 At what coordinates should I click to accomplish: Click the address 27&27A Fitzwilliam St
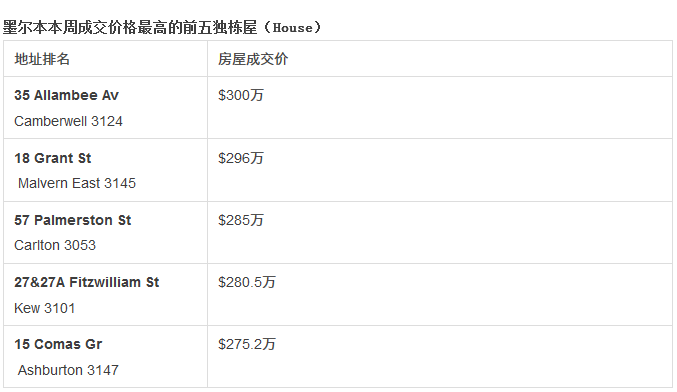tap(87, 282)
